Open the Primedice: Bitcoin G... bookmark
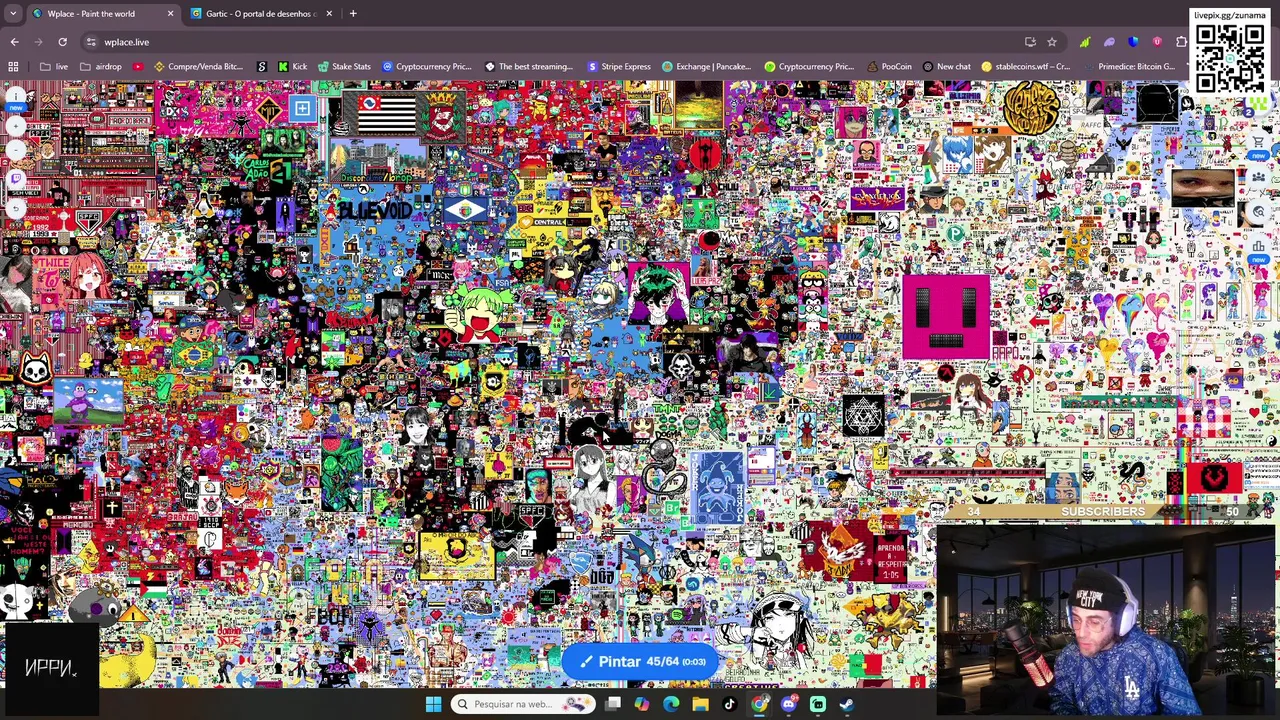Screen dimensions: 1280x720 click(x=1128, y=67)
